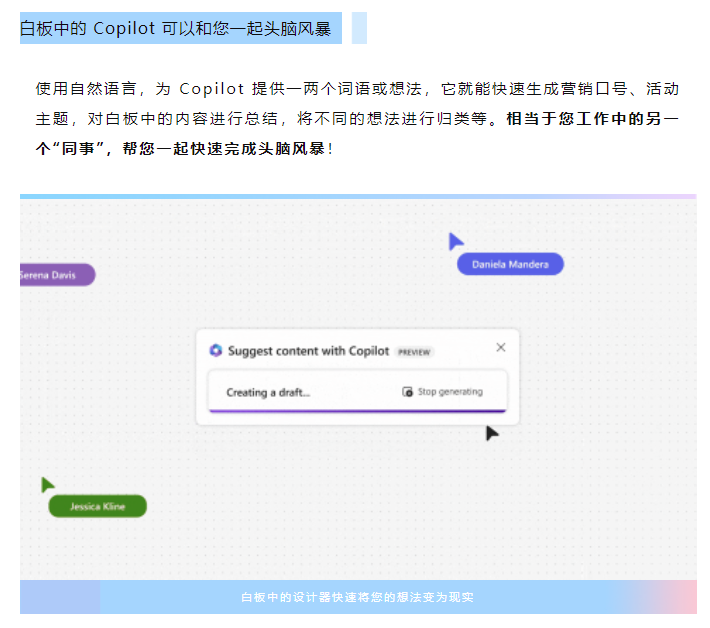Click the blue cursor arrow above Daniela Mandera

click(455, 241)
